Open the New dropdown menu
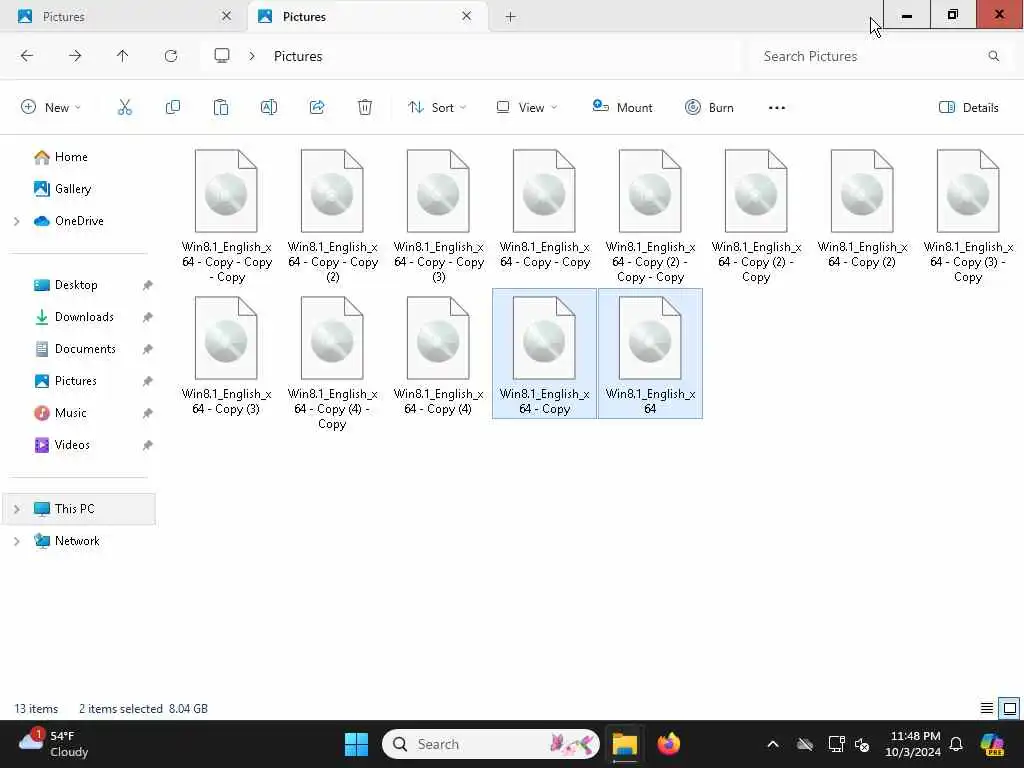The height and width of the screenshot is (768, 1024). tap(51, 108)
